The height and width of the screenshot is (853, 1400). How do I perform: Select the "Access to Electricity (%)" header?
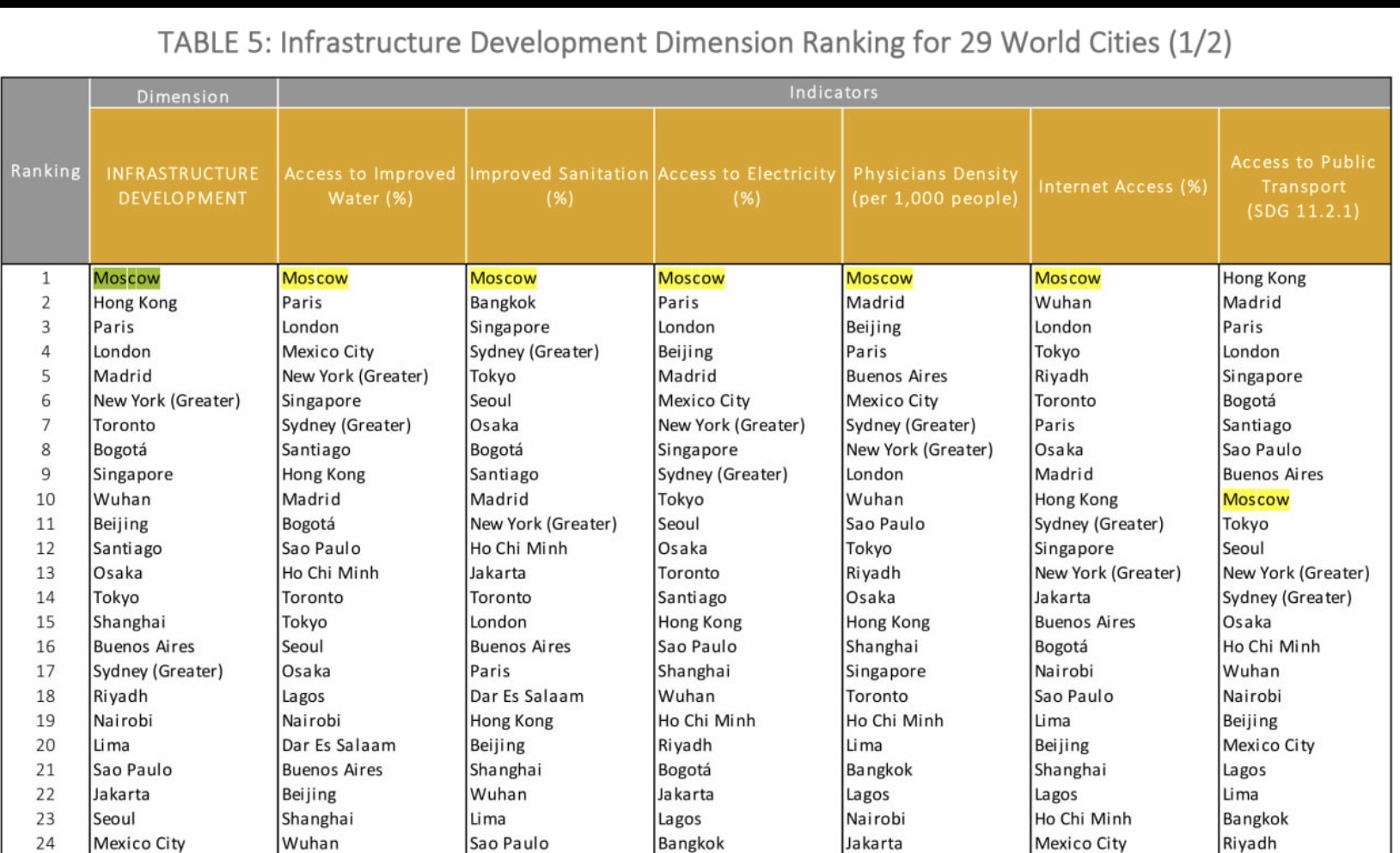747,186
